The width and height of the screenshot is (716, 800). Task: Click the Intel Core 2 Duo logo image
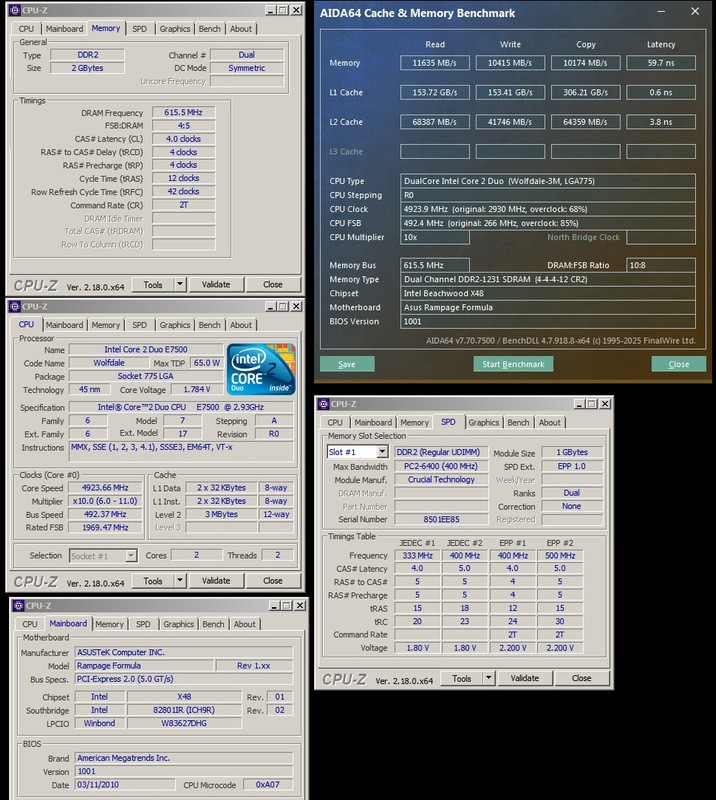click(x=261, y=368)
